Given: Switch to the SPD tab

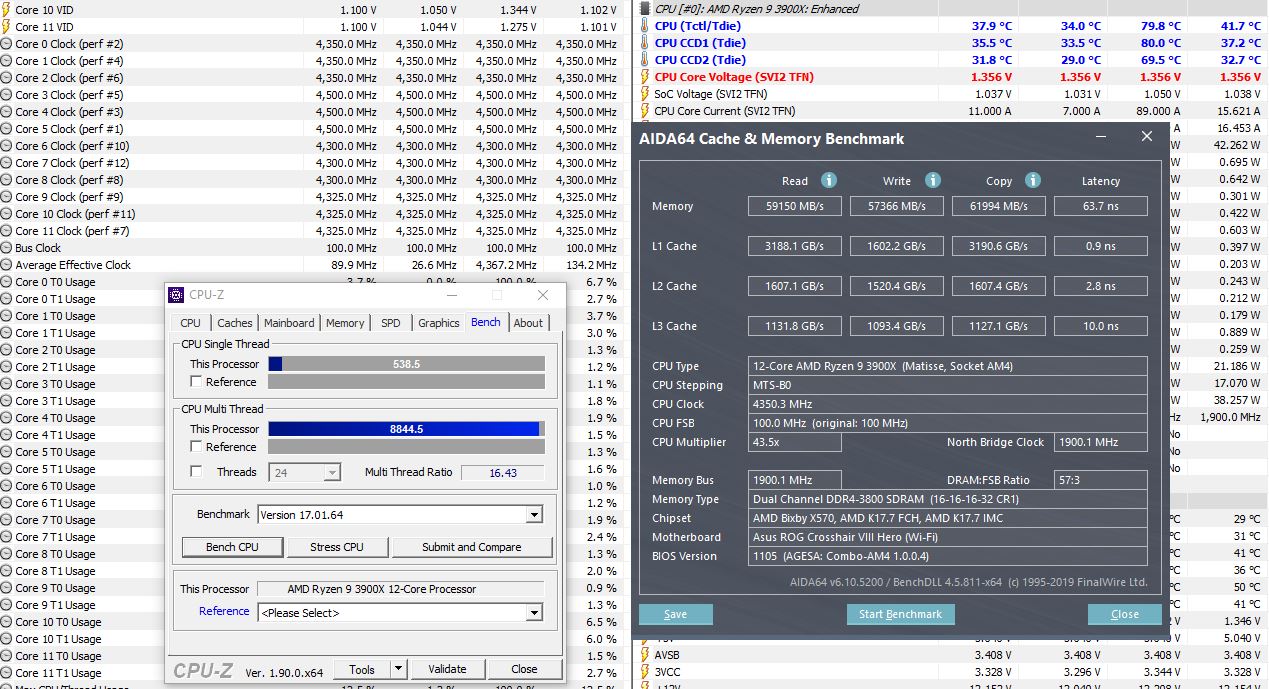Looking at the screenshot, I should click(x=391, y=323).
